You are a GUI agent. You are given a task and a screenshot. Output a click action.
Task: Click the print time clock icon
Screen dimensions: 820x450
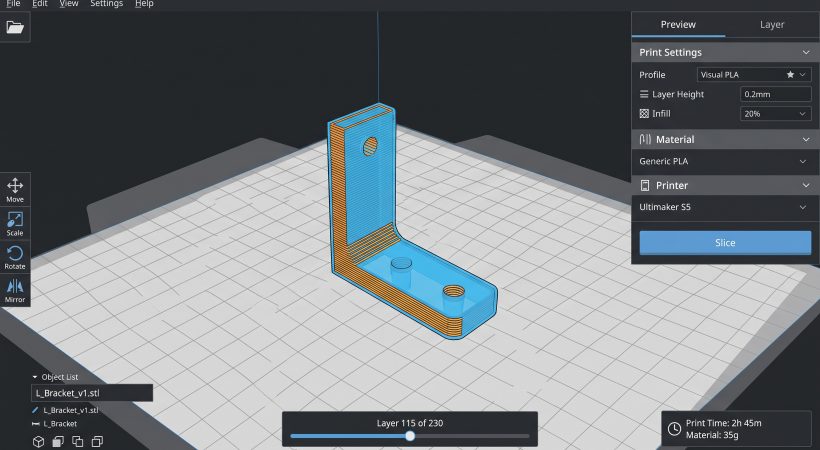675,429
